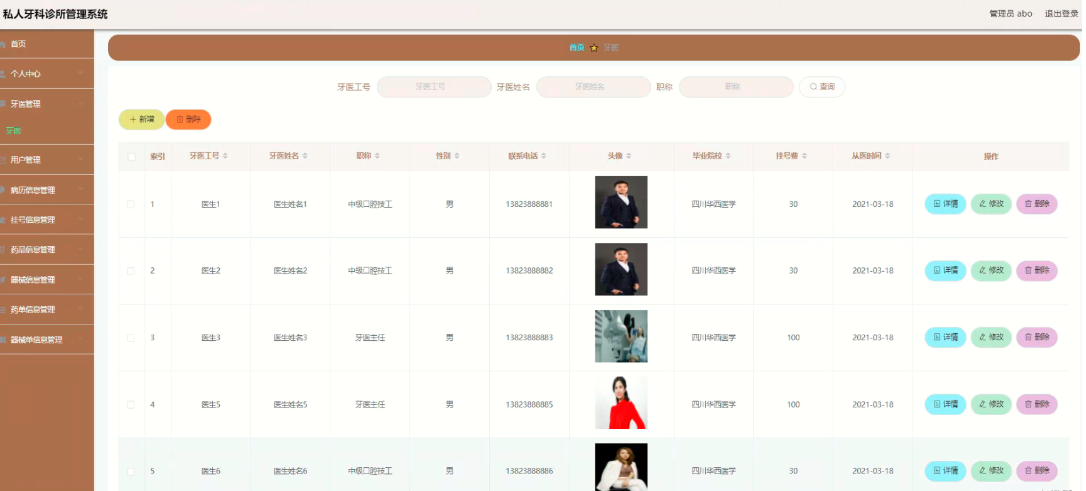Click the sort arrows on 牙医工号 column
This screenshot has width=1086, height=491.
click(x=225, y=157)
